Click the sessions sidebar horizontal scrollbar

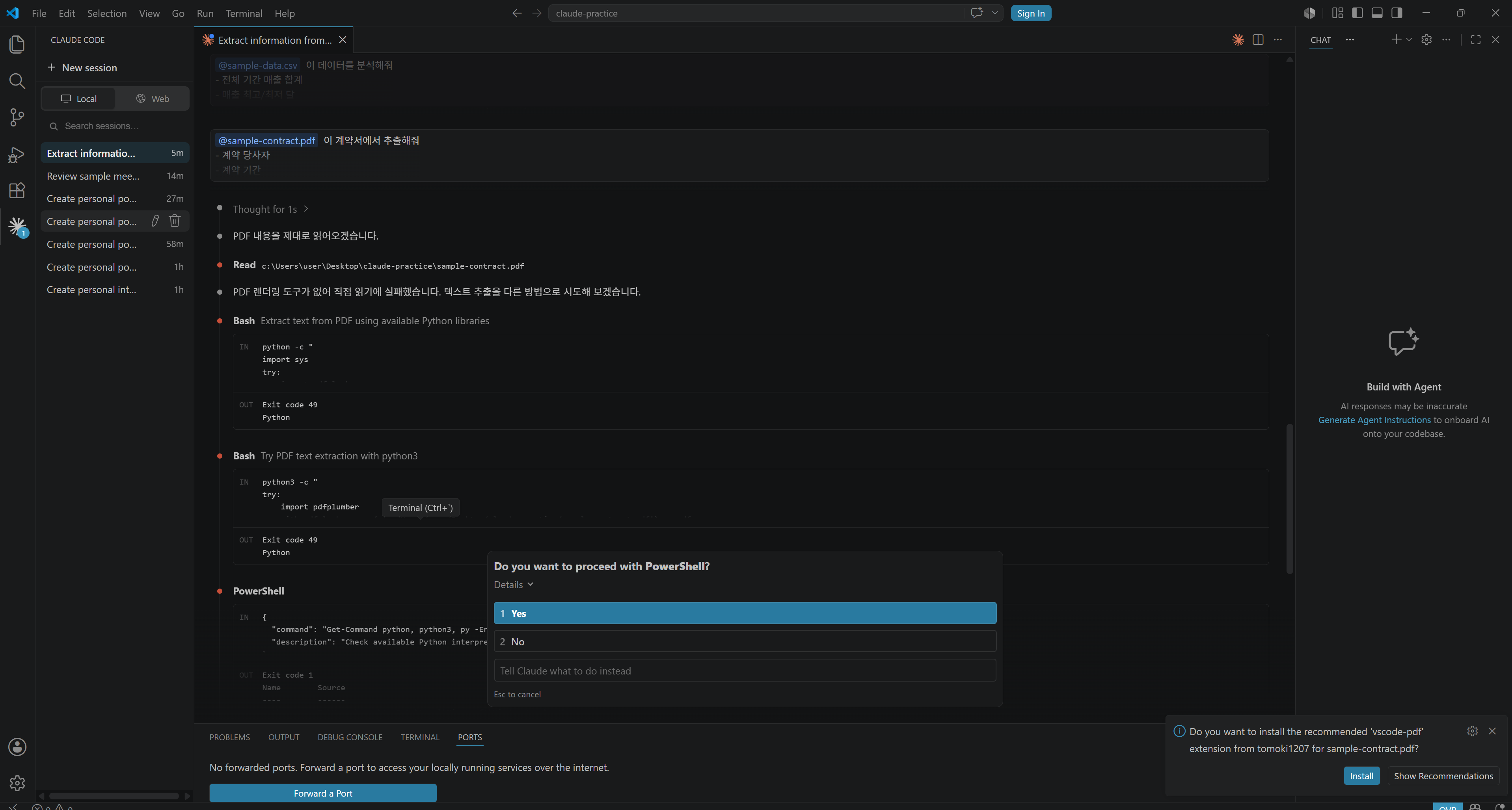(x=114, y=796)
